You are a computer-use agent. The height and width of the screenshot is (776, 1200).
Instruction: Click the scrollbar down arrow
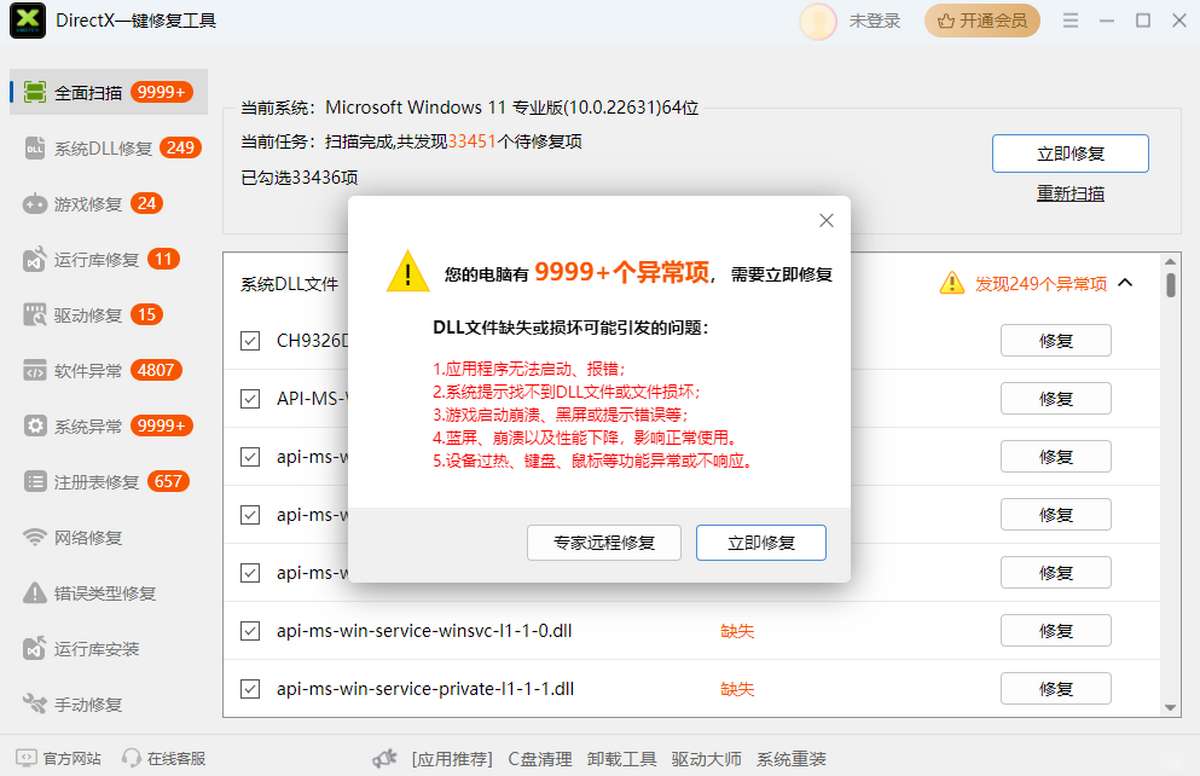(1171, 708)
